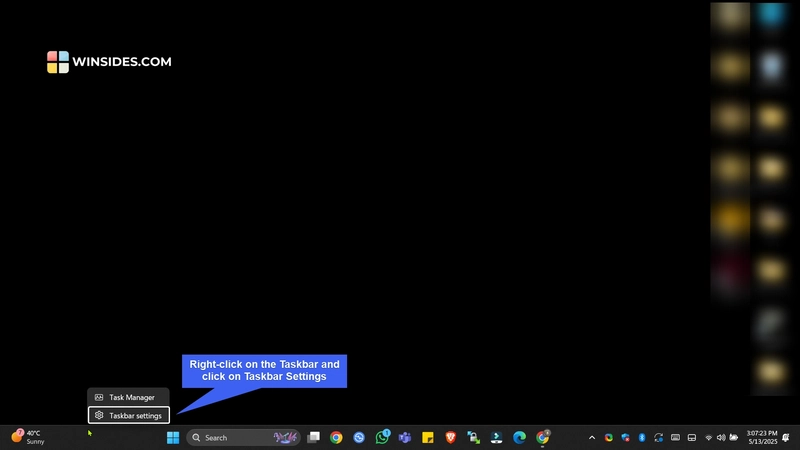Screen dimensions: 800x450
Task: Open Microsoft Teams from the taskbar
Action: [405, 437]
